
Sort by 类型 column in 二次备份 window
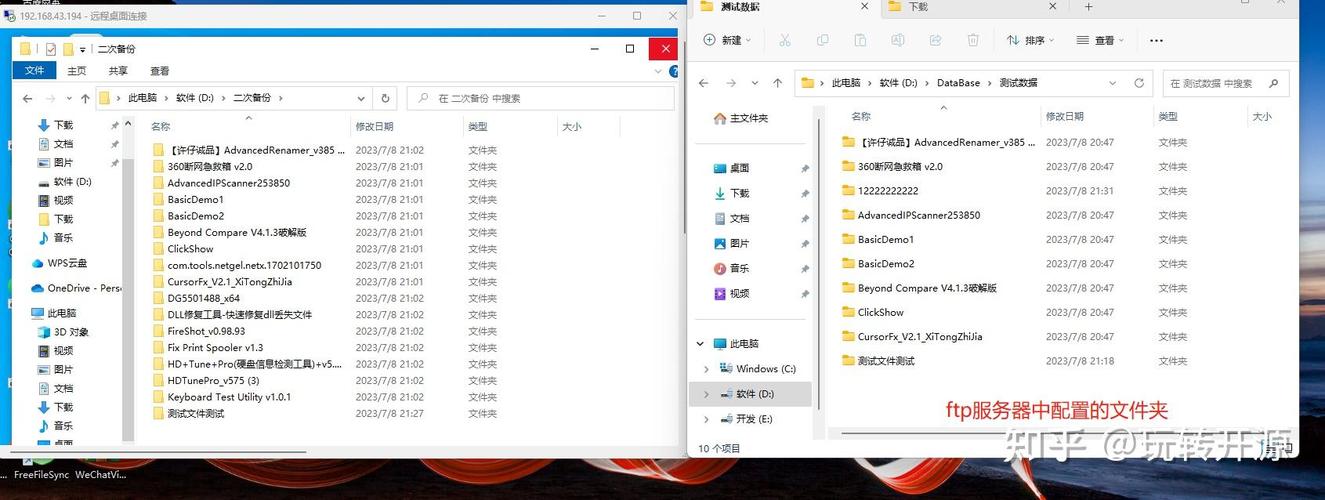click(478, 127)
